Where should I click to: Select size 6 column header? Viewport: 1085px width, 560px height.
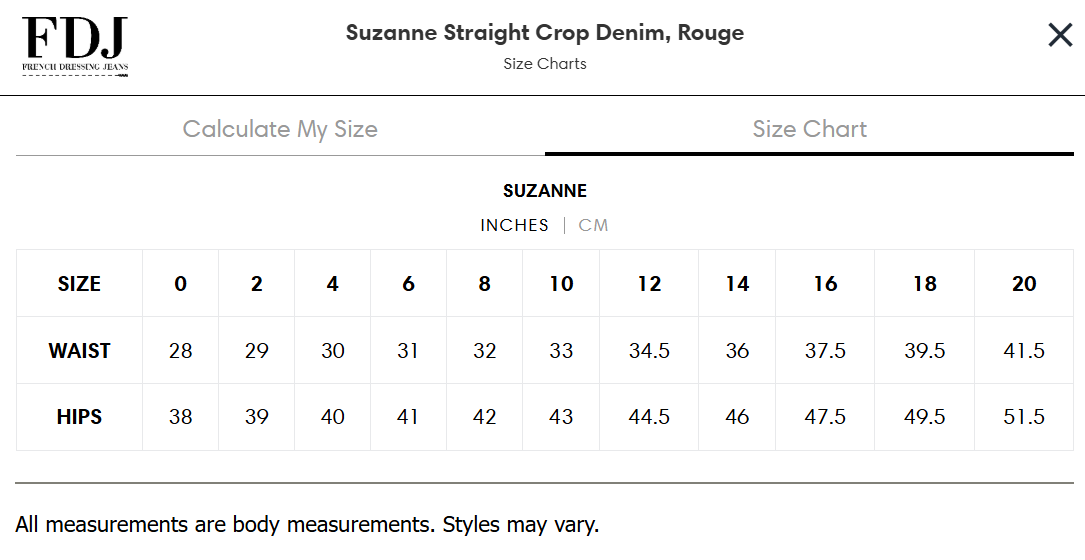click(408, 284)
